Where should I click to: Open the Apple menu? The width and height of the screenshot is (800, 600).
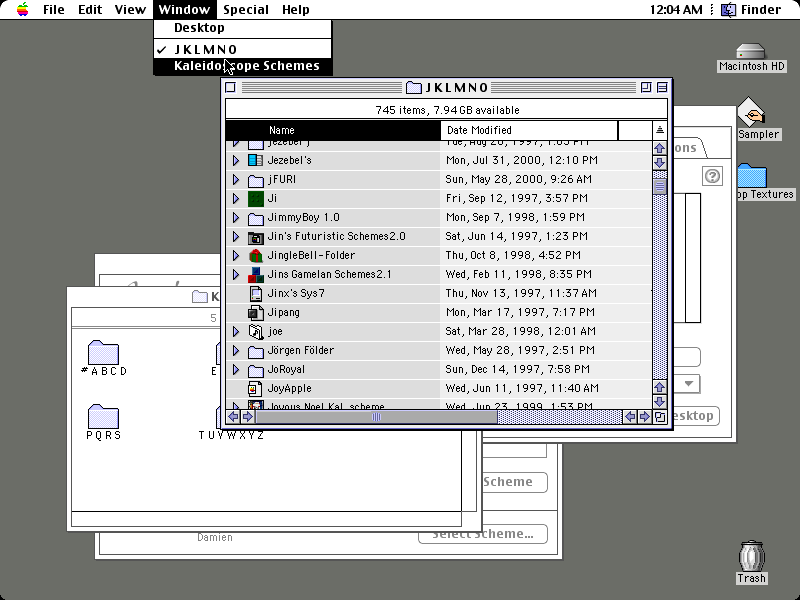pos(22,9)
